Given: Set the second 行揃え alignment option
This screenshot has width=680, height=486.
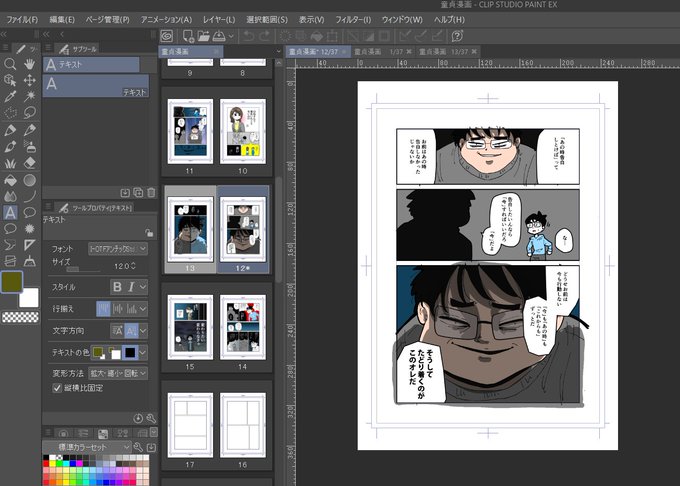Looking at the screenshot, I should (x=118, y=309).
